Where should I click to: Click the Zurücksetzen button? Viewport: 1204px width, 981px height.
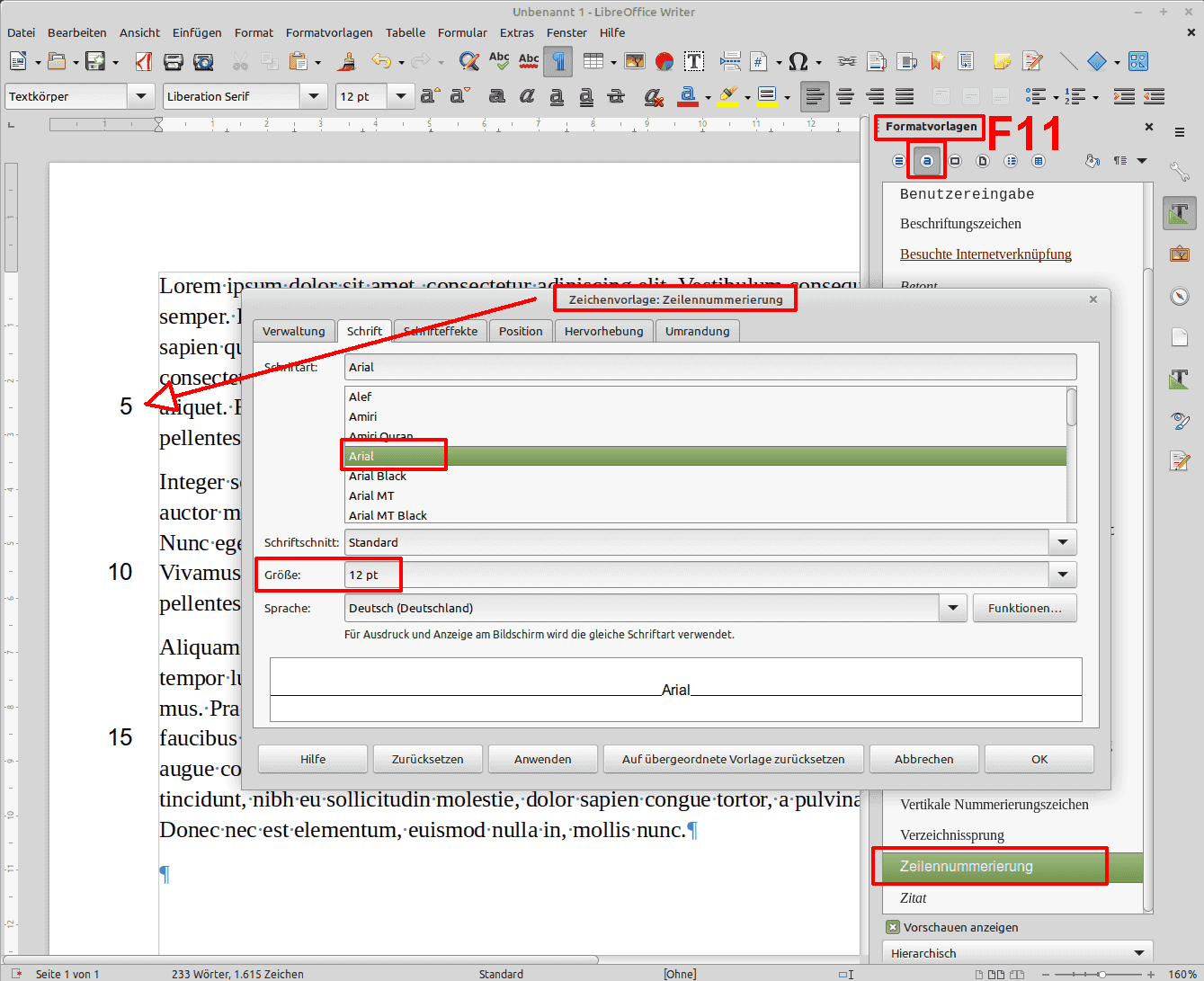[428, 759]
